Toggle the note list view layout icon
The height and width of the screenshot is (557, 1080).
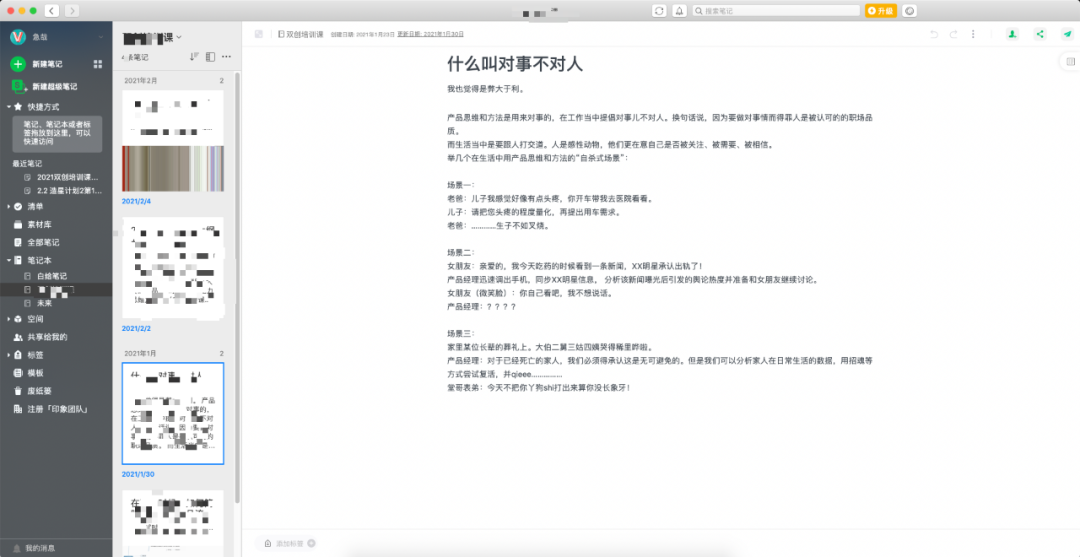pyautogui.click(x=209, y=57)
